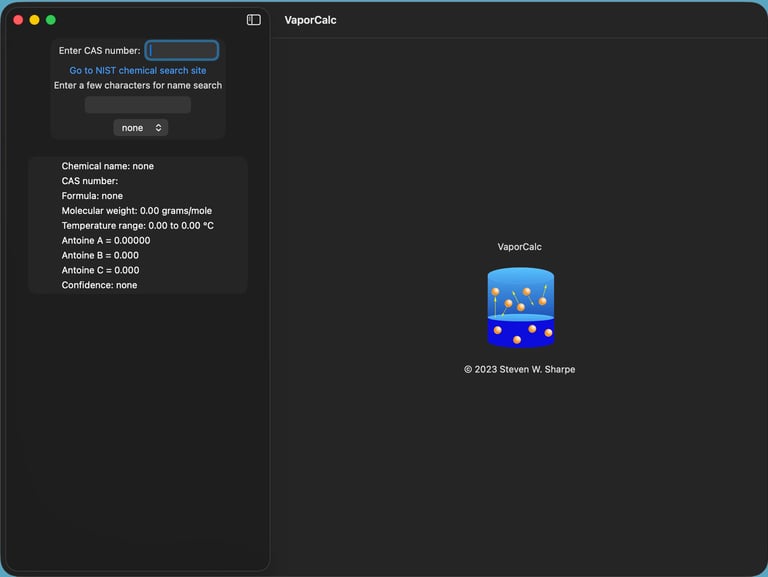
Task: Click the VaporCalc window title
Action: tap(311, 20)
